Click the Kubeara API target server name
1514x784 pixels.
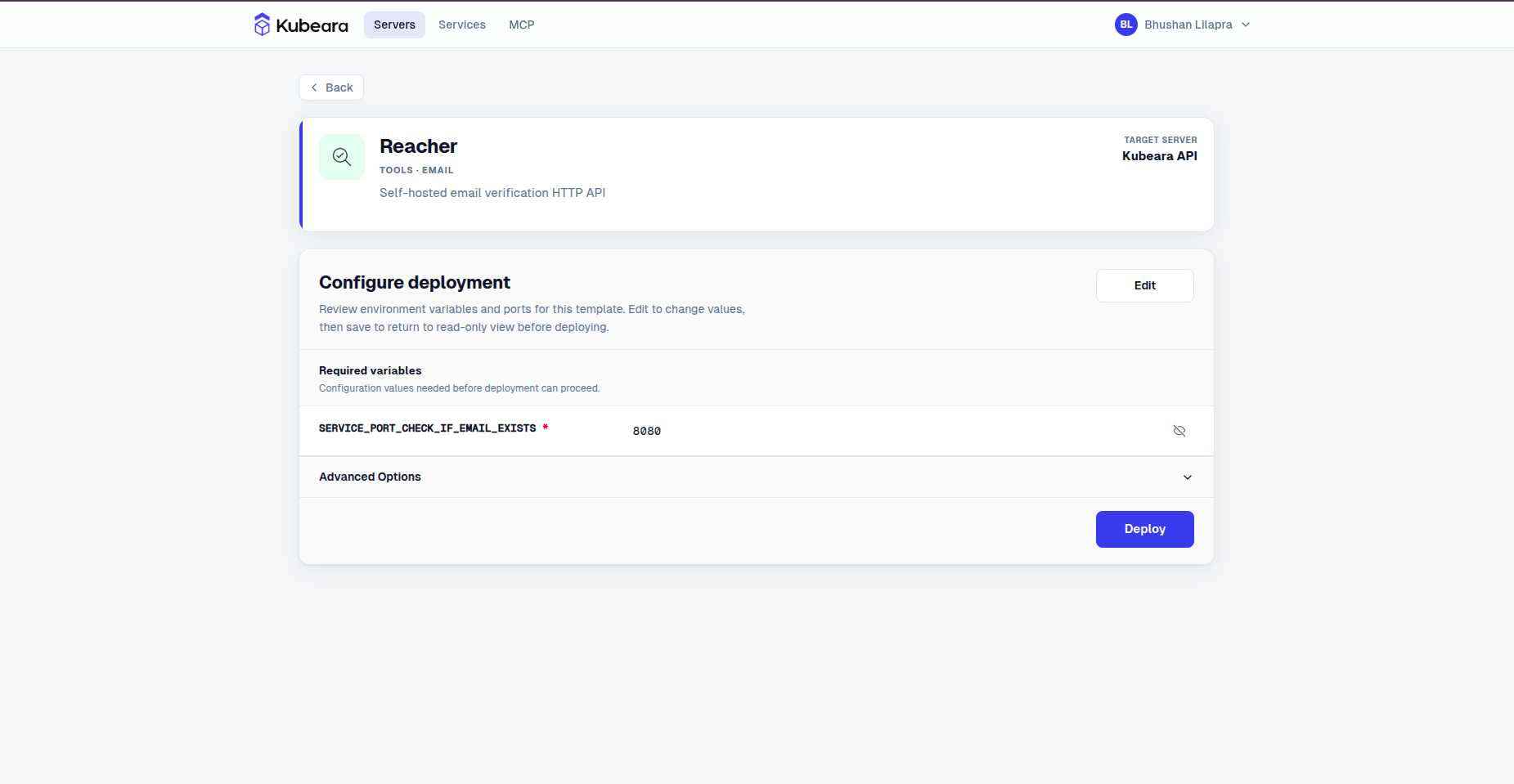[1160, 156]
